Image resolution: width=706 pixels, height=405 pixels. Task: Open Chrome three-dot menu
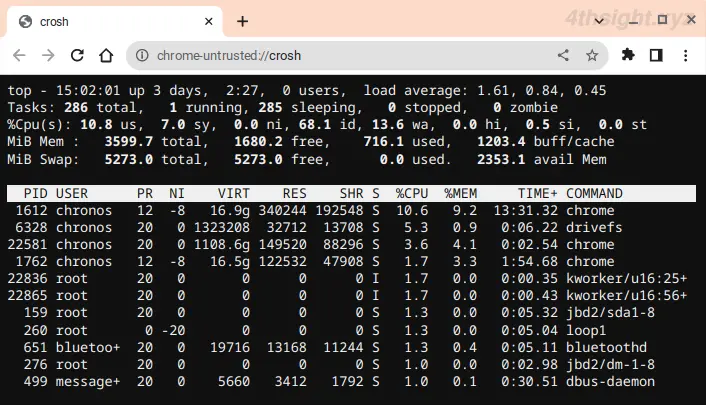point(685,55)
